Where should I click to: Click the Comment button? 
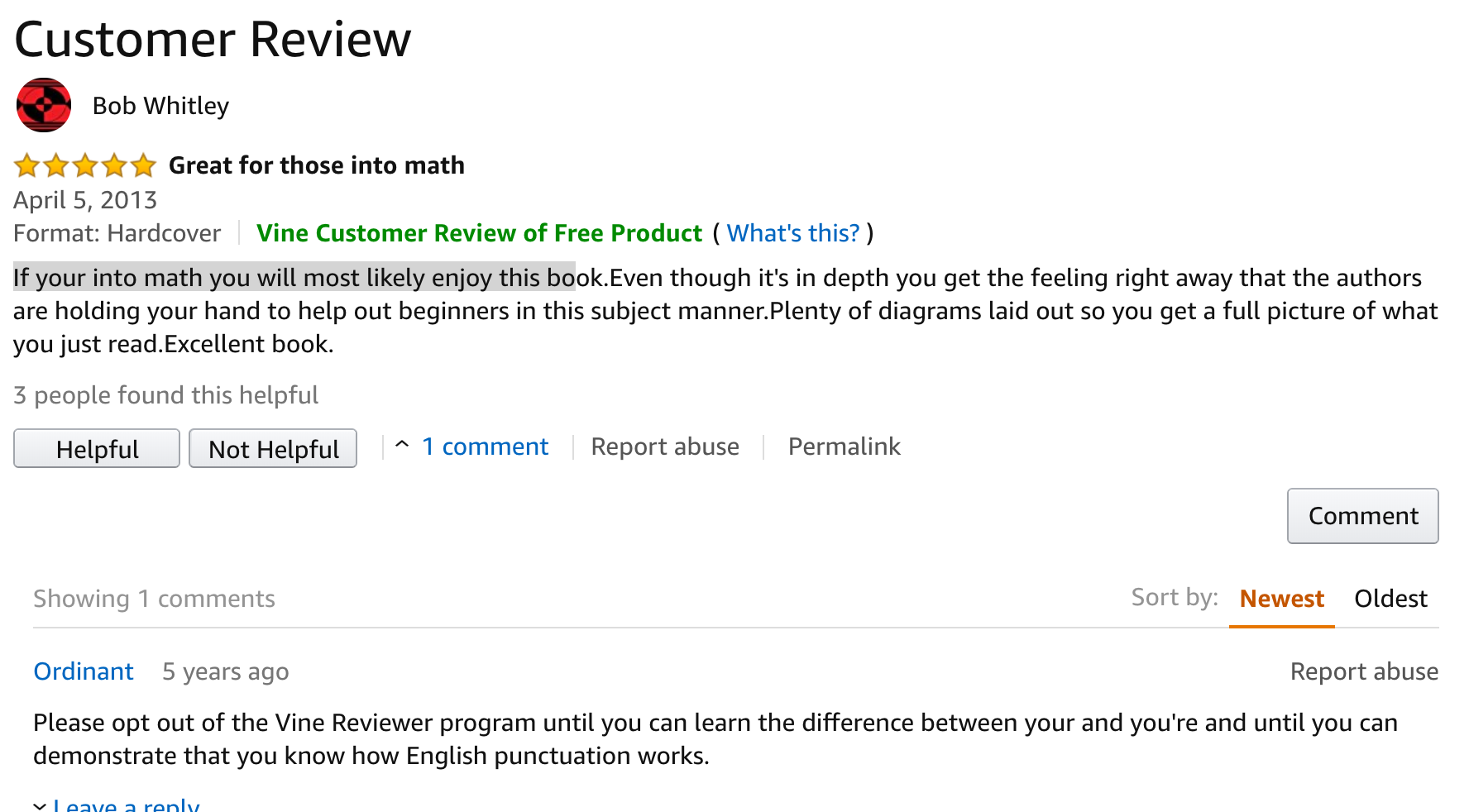(1362, 516)
